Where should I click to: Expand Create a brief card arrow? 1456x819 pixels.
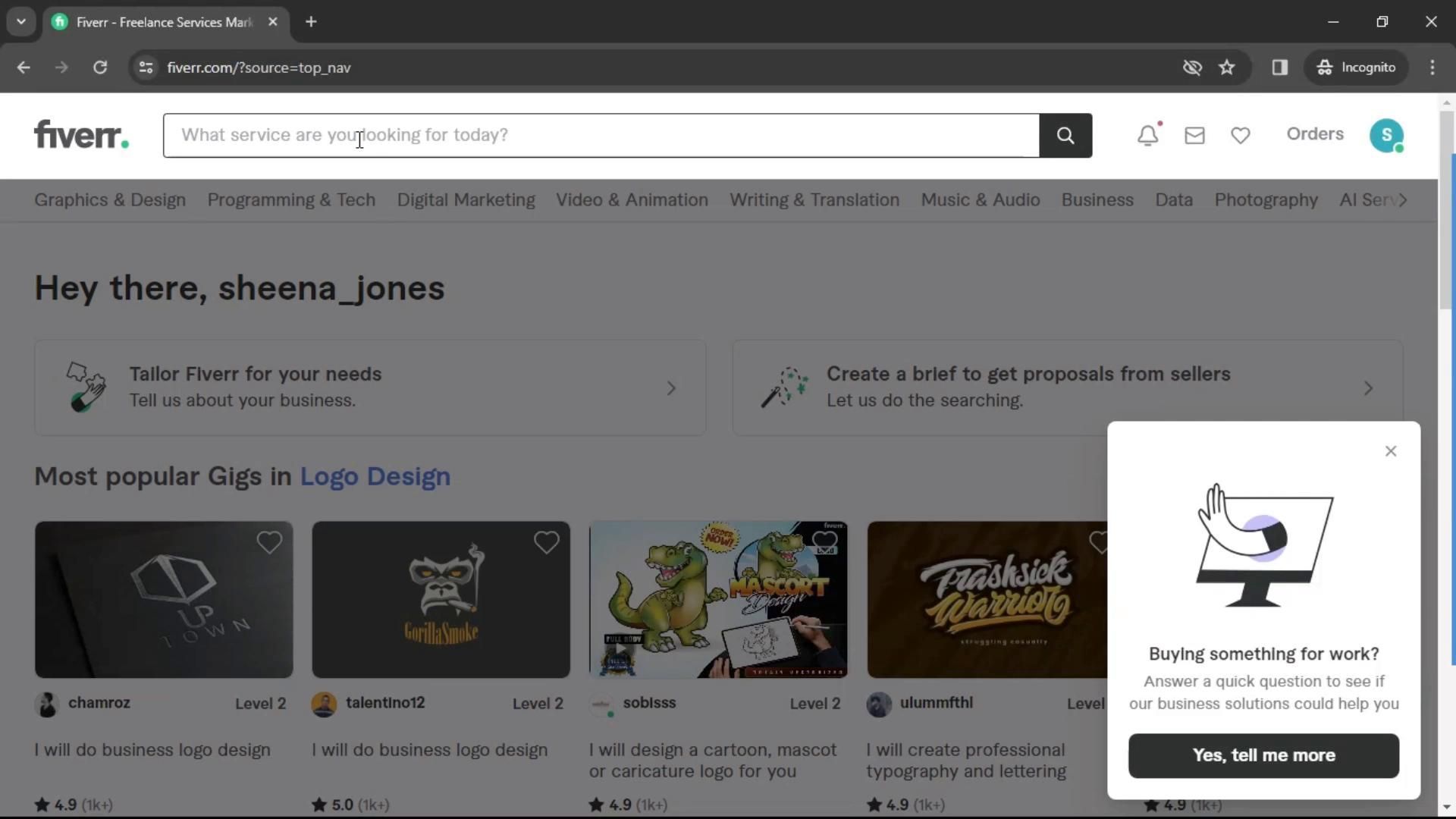point(1368,388)
